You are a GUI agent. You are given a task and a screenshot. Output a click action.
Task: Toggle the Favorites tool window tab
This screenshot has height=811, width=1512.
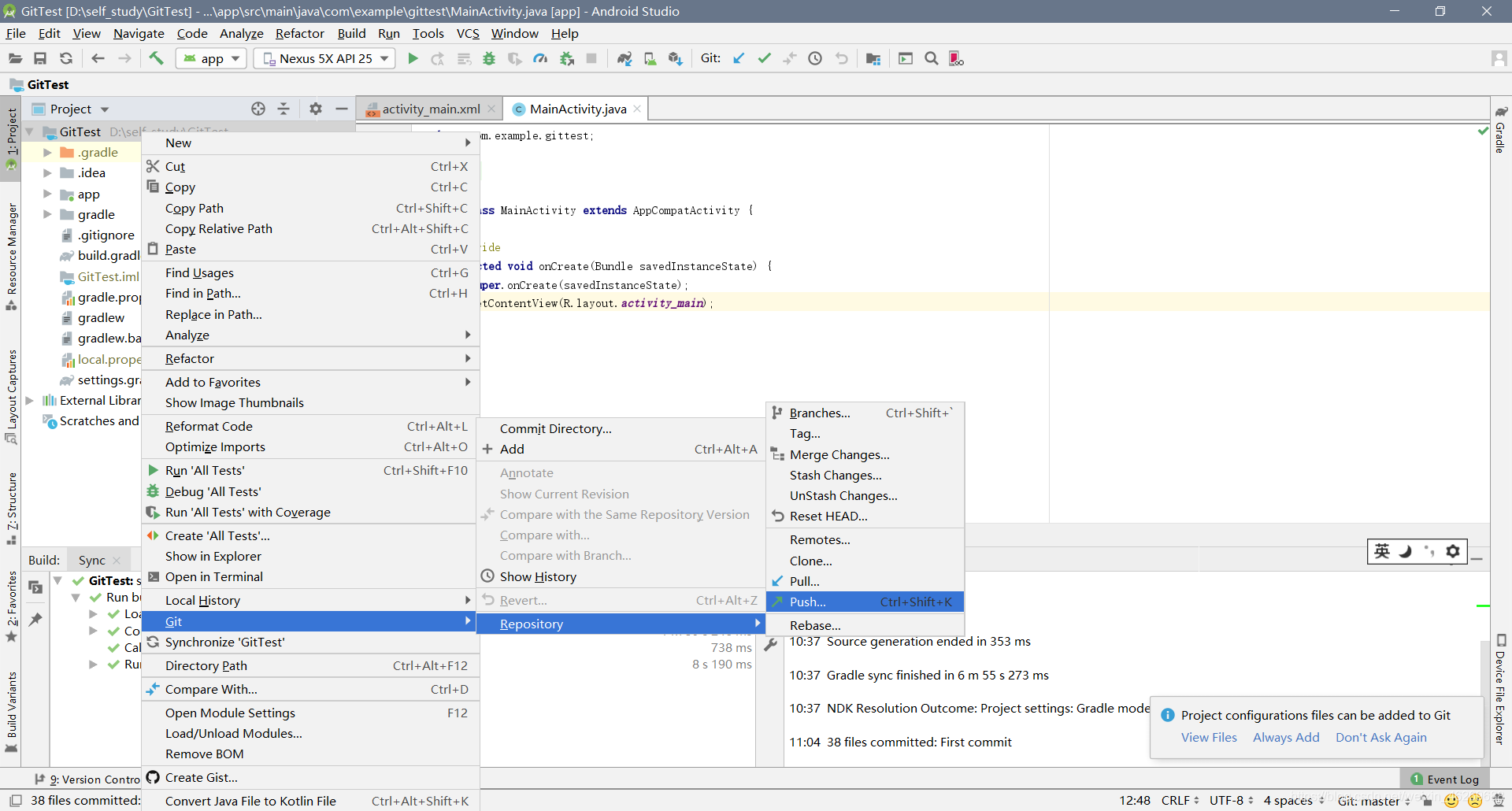point(11,606)
